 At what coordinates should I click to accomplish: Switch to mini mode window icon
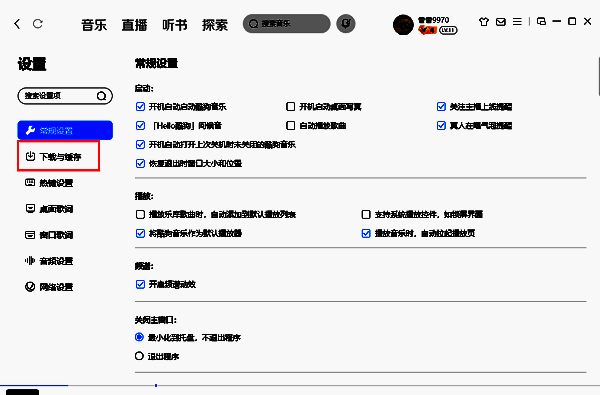tap(541, 21)
